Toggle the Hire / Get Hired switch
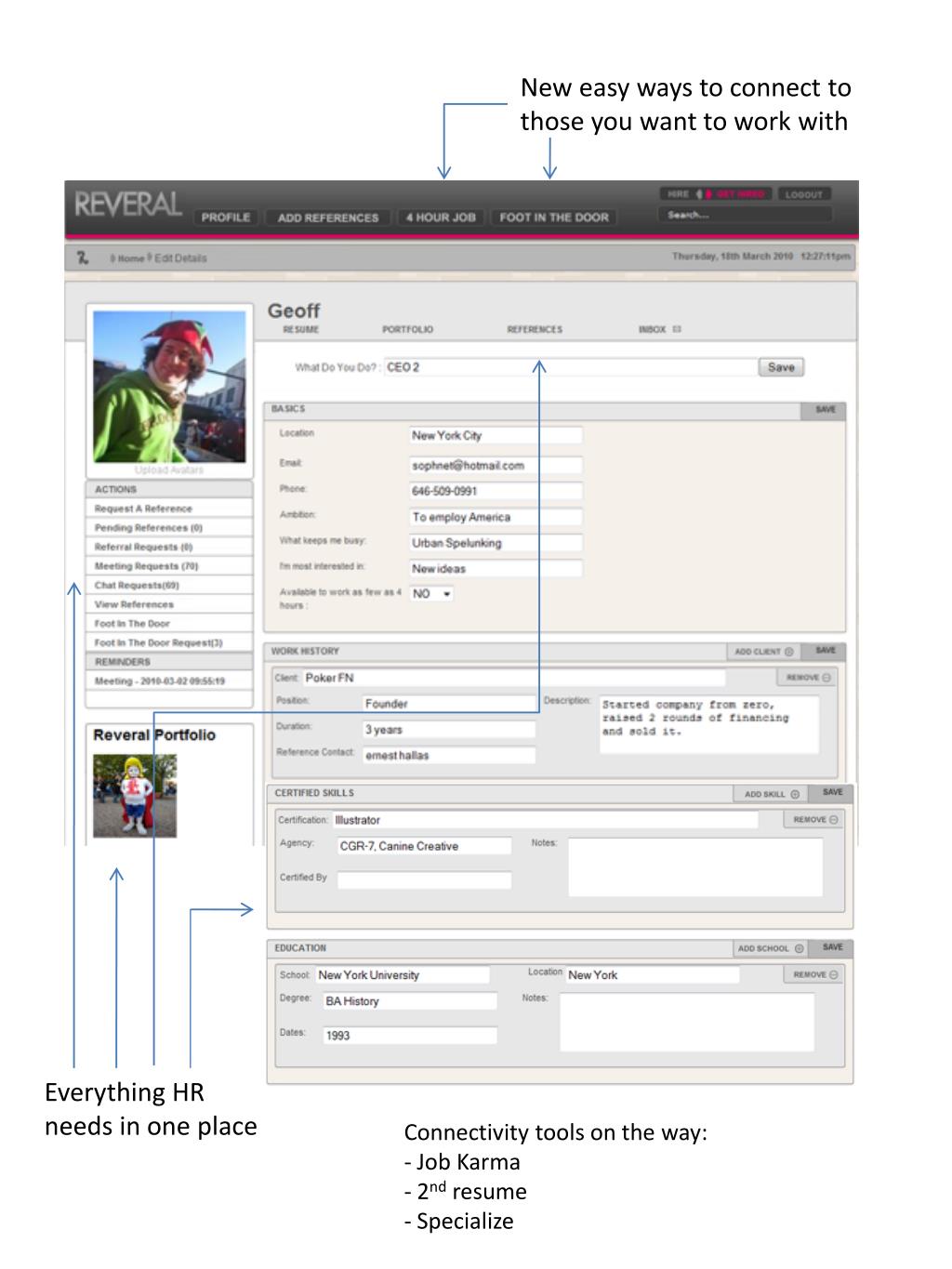This screenshot has width=952, height=1269. click(715, 194)
